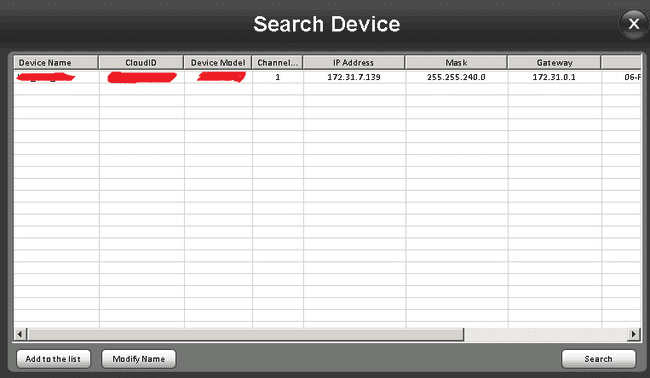650x378 pixels.
Task: Start a new device Search
Action: point(598,359)
